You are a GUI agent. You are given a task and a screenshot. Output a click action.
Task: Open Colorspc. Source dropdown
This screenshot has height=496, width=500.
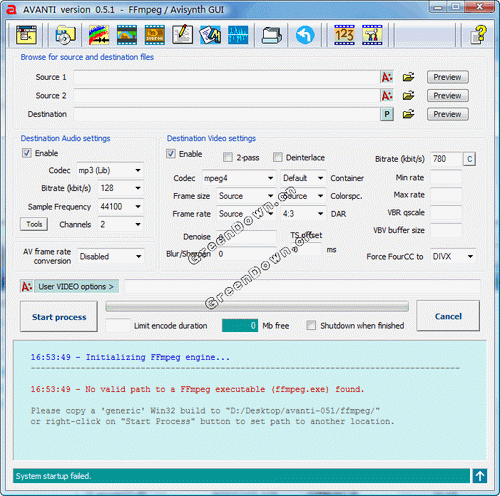point(303,196)
